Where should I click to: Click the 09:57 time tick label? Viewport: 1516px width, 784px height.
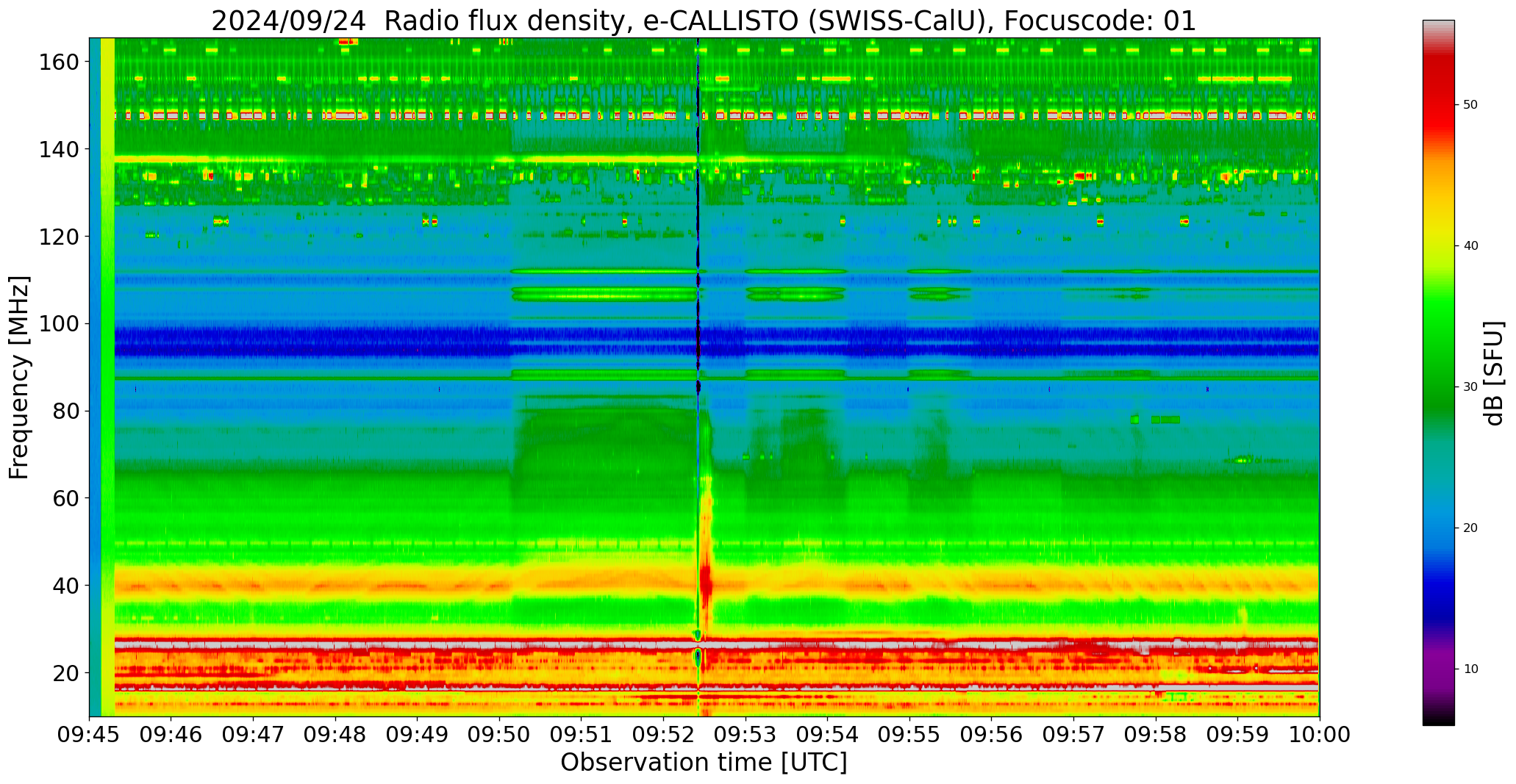[1073, 735]
